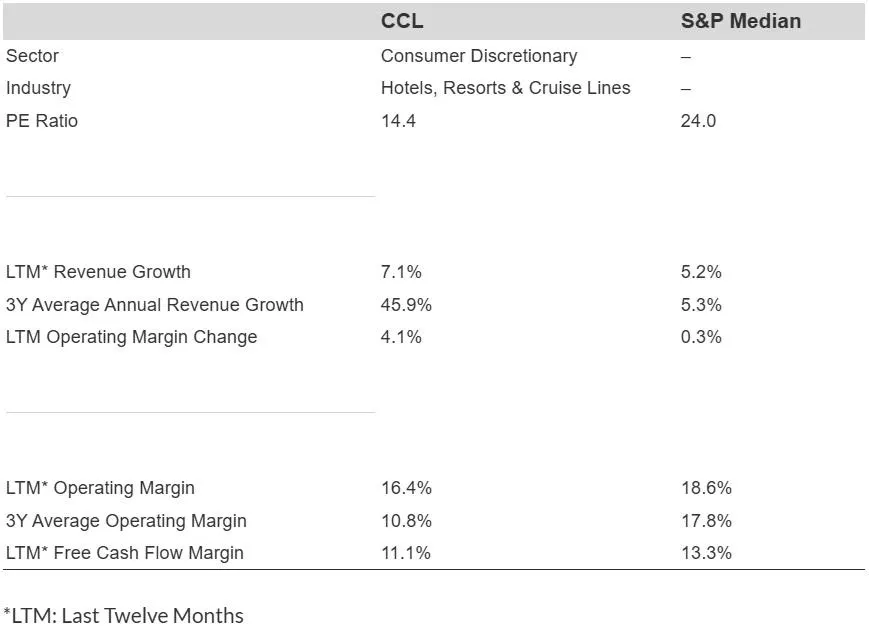This screenshot has height=633, width=869.
Task: Select the Industry row label
Action: [x=38, y=88]
